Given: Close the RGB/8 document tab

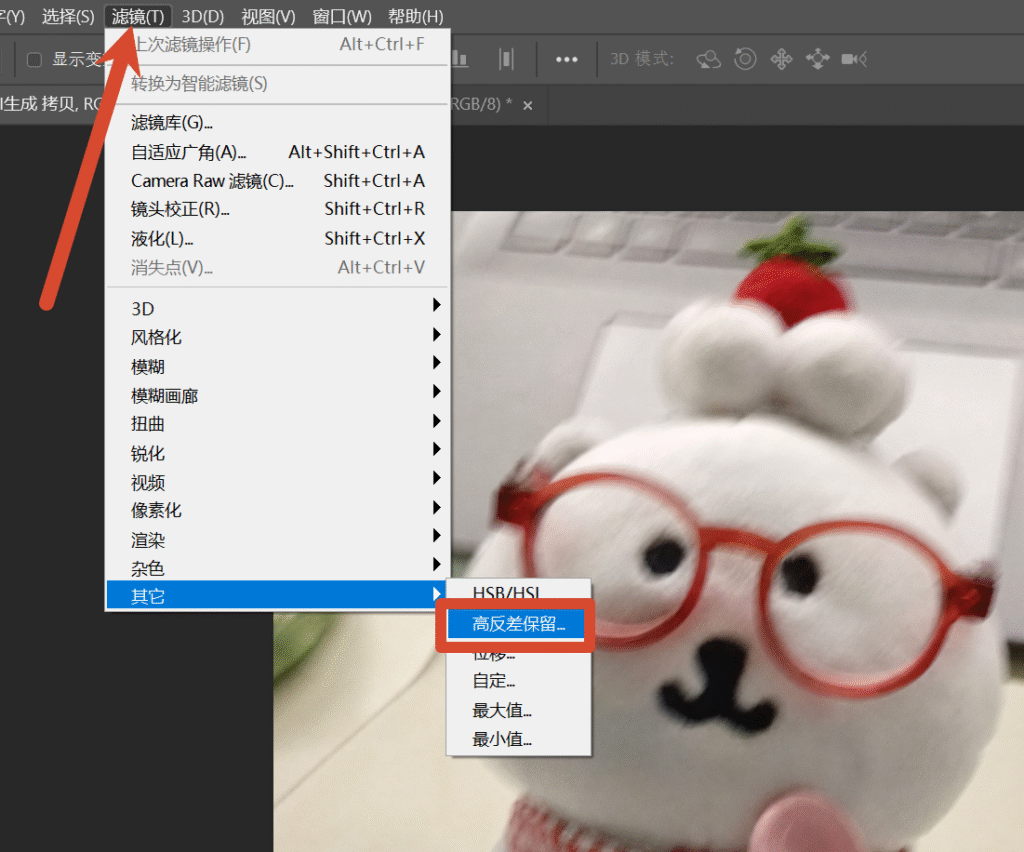Looking at the screenshot, I should [528, 106].
